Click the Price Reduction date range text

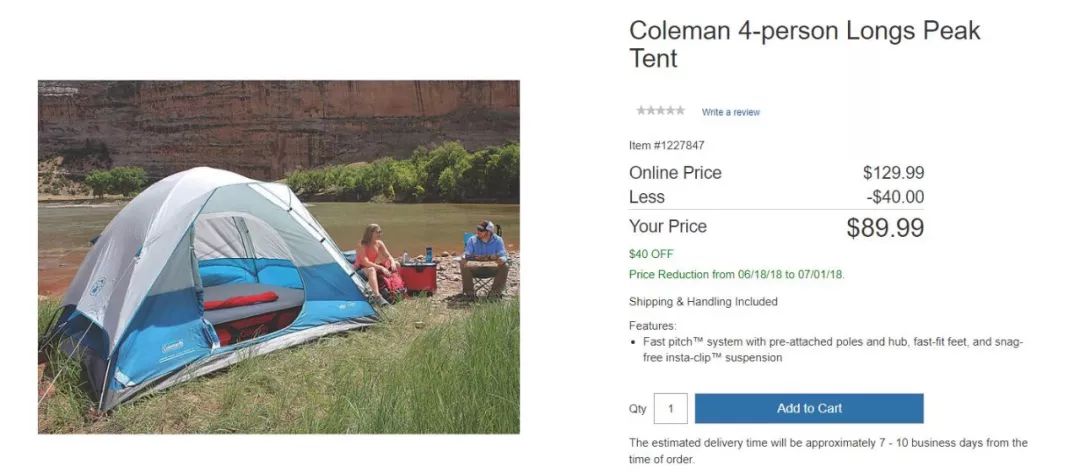737,274
